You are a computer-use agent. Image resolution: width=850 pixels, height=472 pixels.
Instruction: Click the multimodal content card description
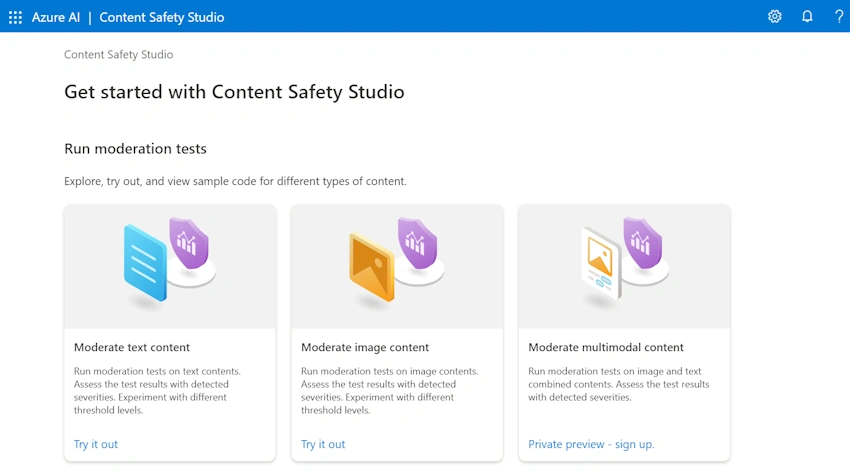[619, 384]
